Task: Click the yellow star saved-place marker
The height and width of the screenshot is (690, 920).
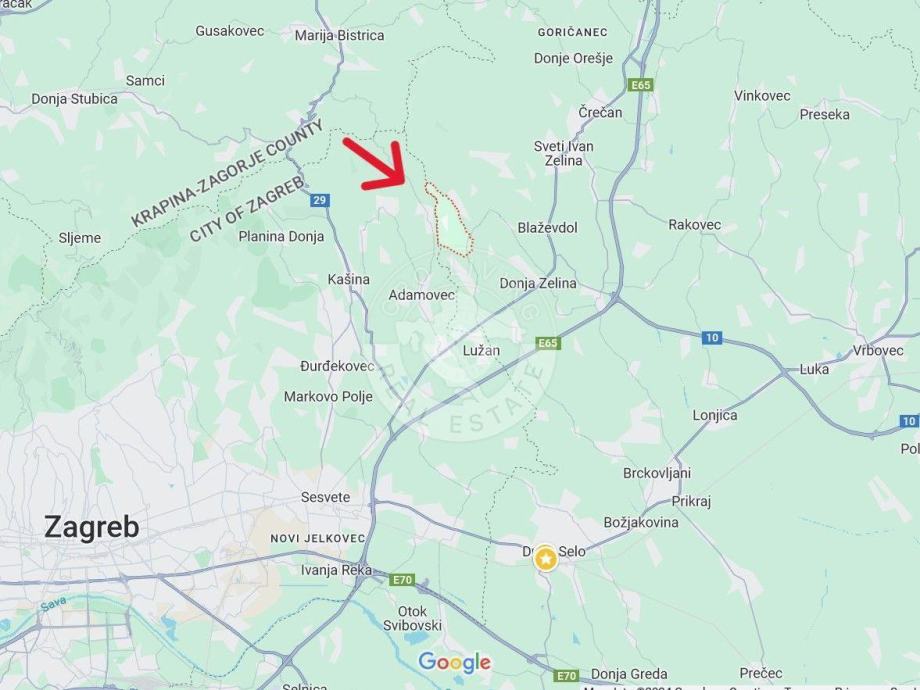Action: [x=546, y=559]
